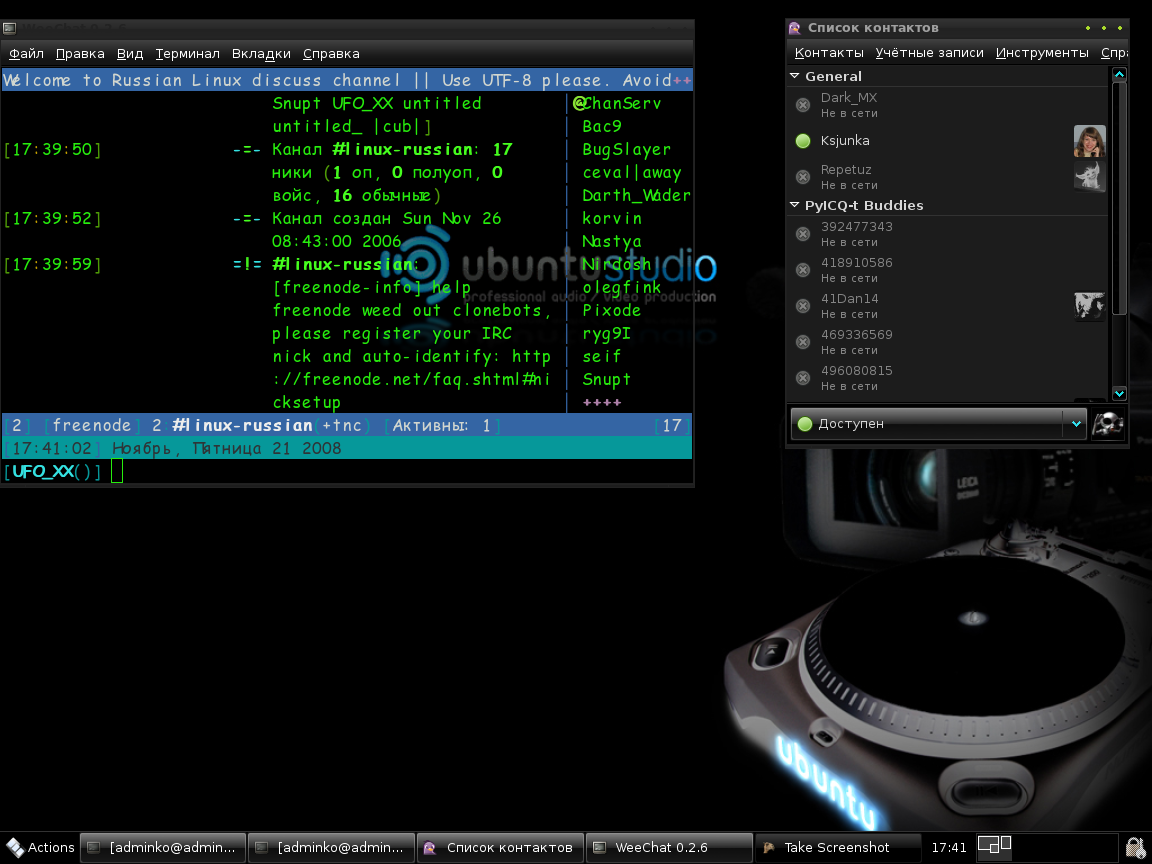Click the WeeChat input line
This screenshot has width=1152, height=864.
click(345, 472)
